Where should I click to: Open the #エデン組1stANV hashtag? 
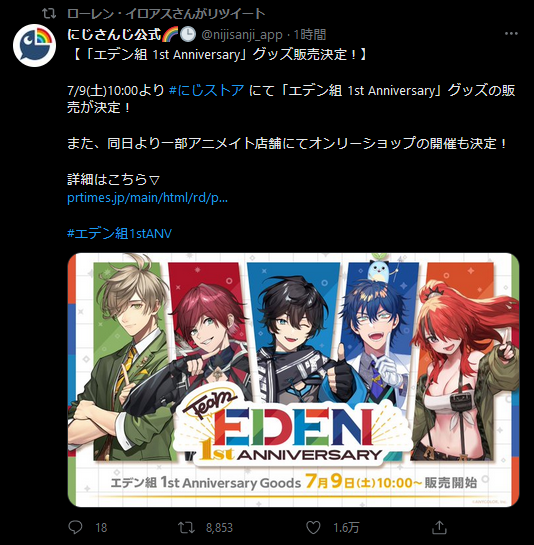pos(119,234)
